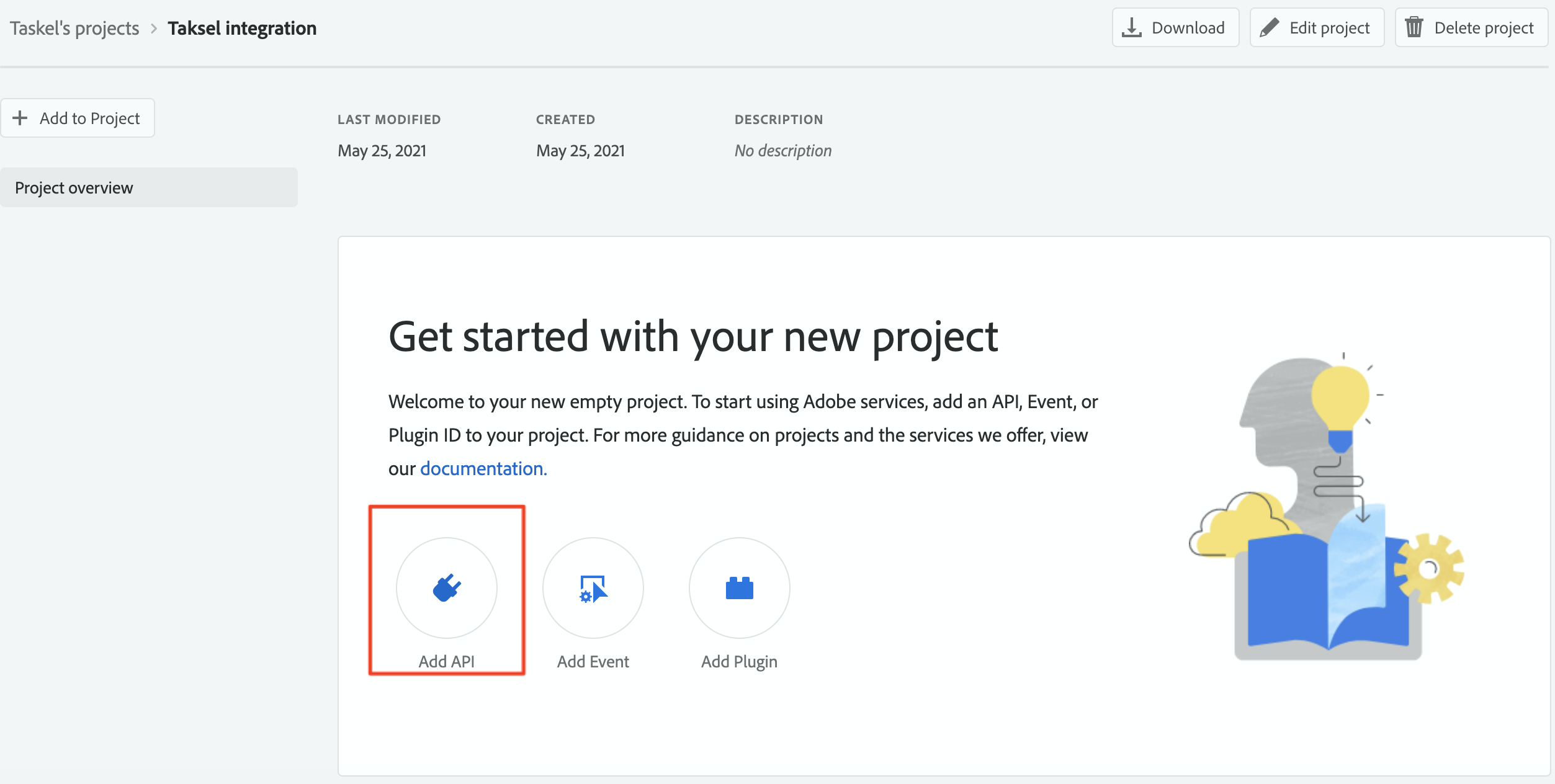Click the Add Event text label
The height and width of the screenshot is (784, 1555).
[x=593, y=661]
